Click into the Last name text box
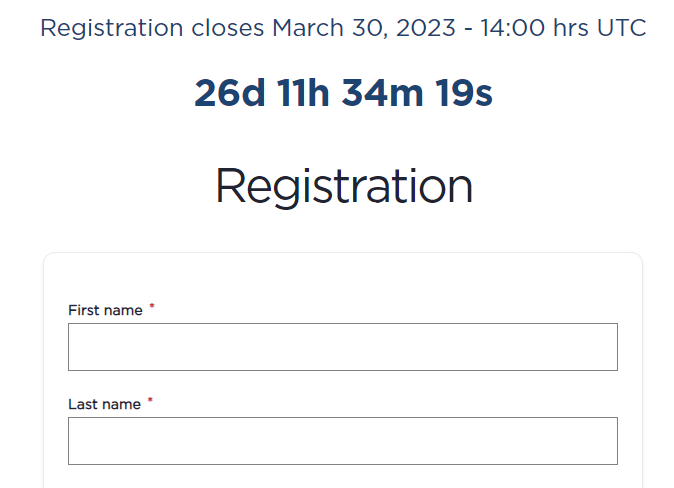This screenshot has width=674, height=488. [342, 441]
